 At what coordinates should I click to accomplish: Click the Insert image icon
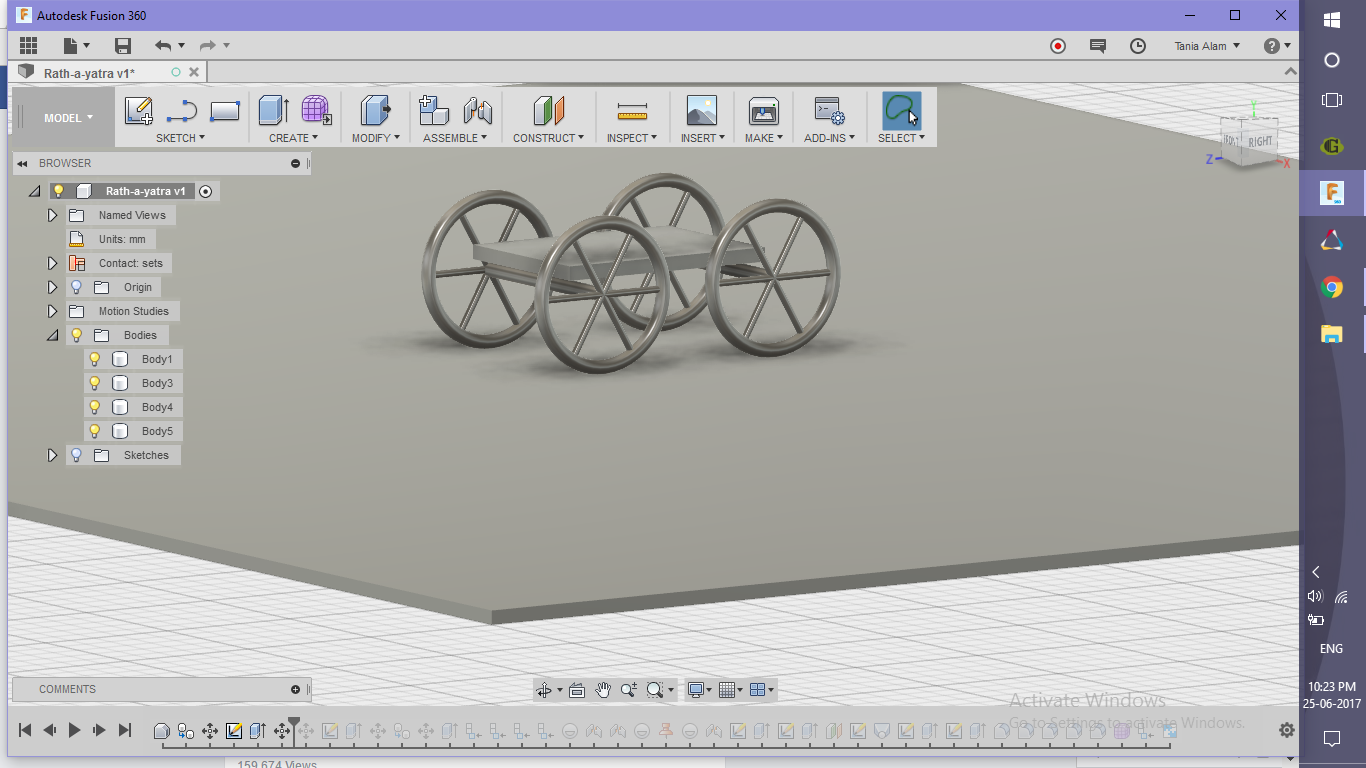click(x=702, y=111)
